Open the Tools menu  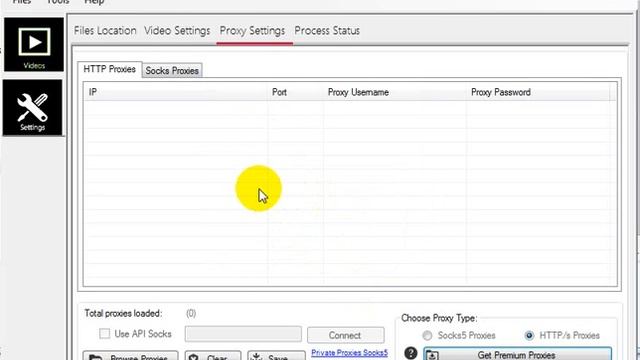pyautogui.click(x=58, y=2)
